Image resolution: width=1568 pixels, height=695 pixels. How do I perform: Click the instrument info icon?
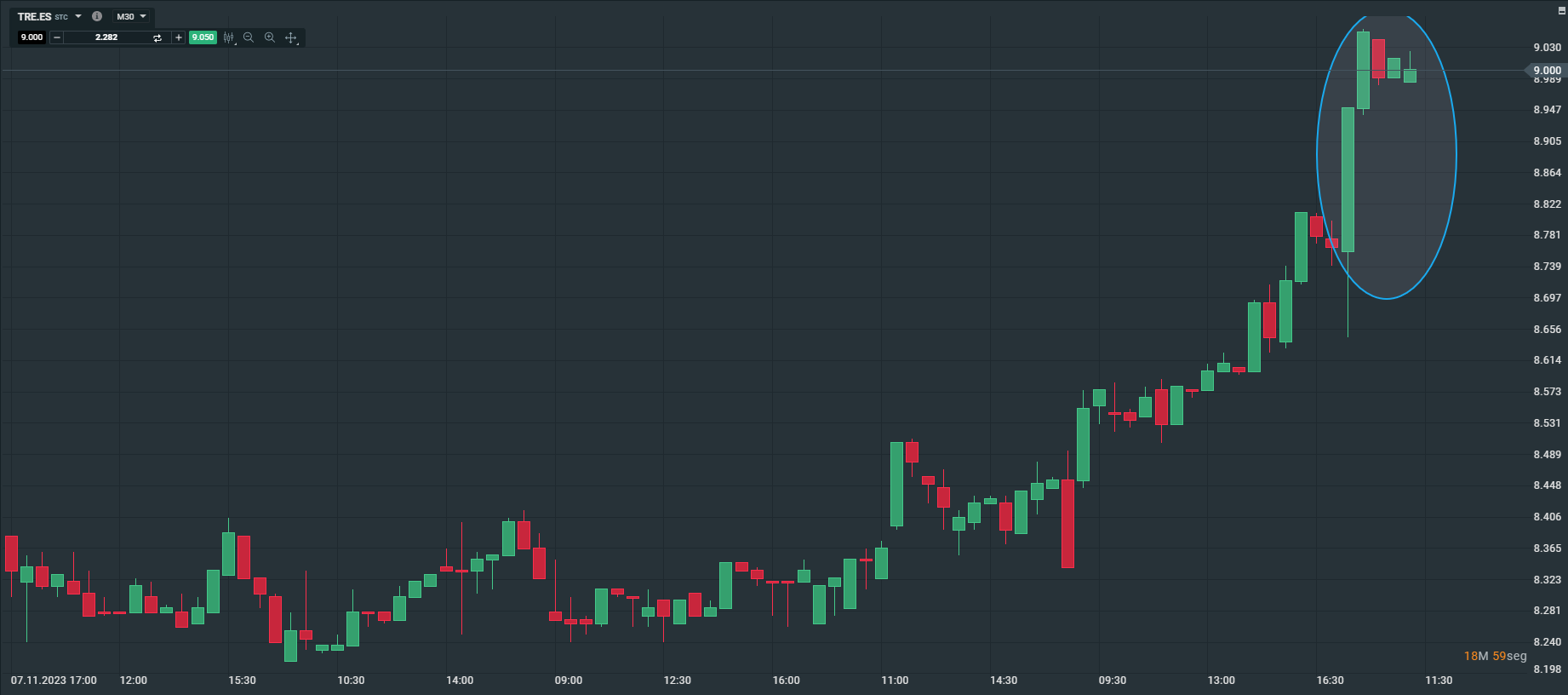click(97, 16)
